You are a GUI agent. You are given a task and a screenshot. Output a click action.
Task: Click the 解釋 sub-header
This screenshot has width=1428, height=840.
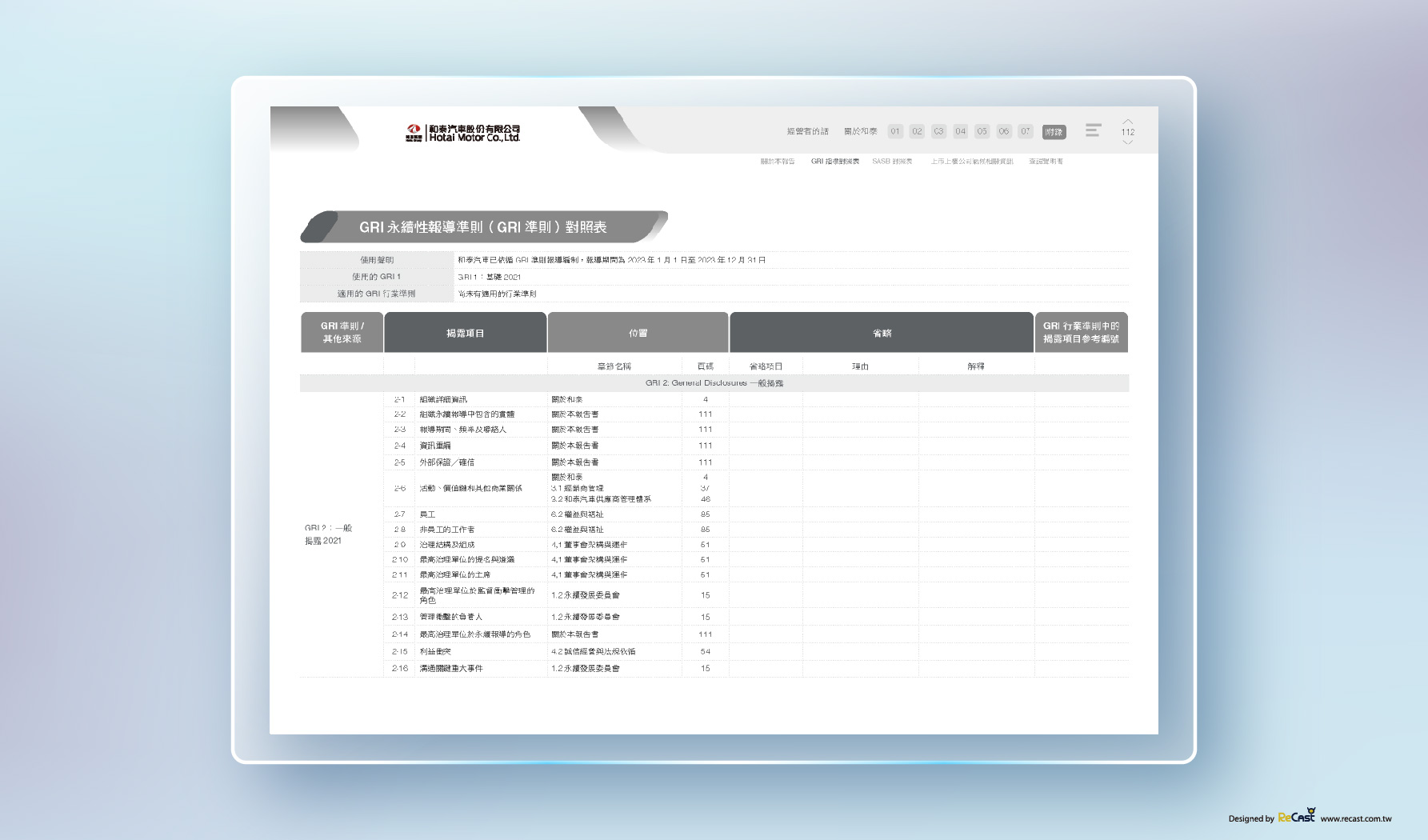(976, 366)
